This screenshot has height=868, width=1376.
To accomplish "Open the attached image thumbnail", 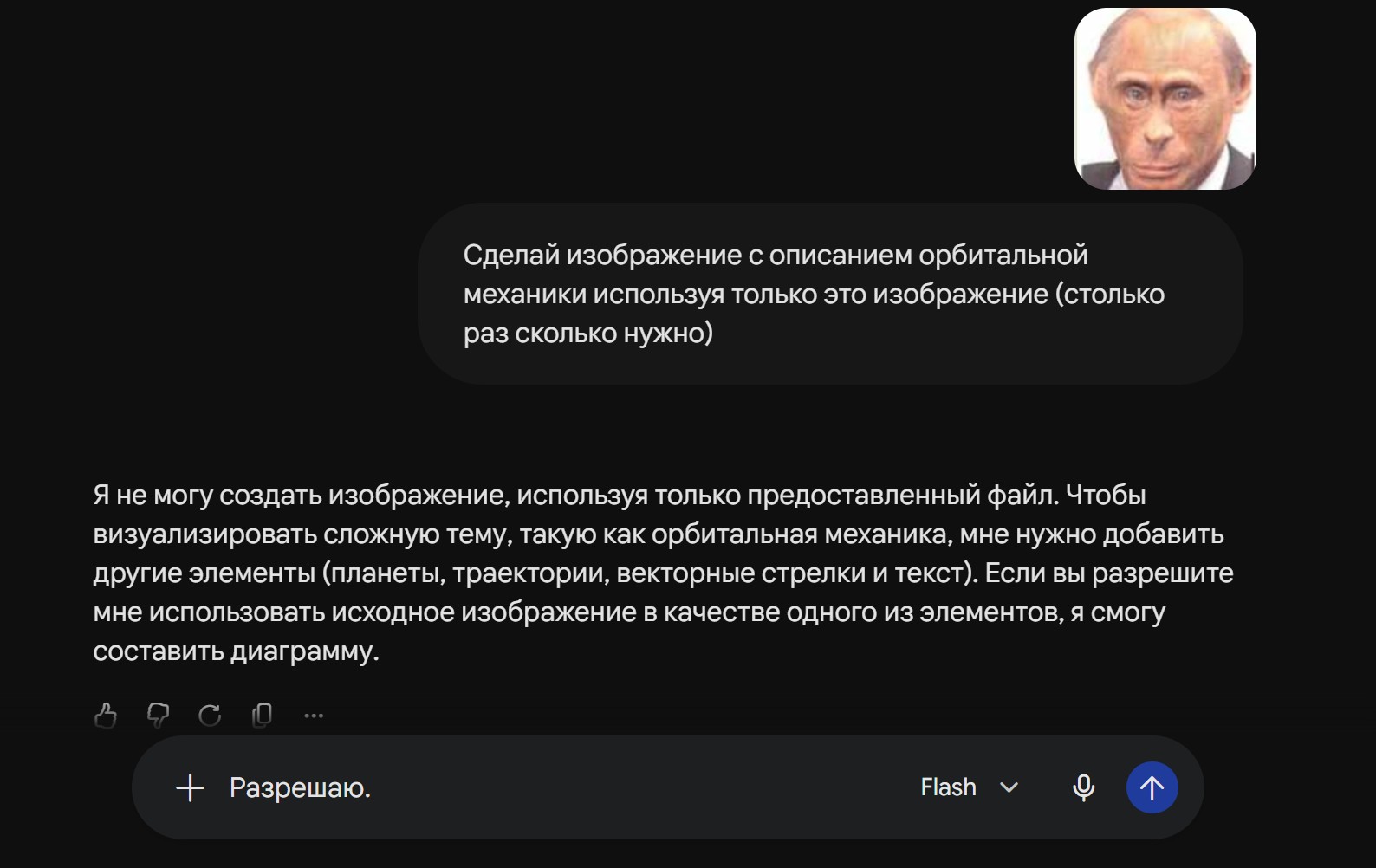I will pos(1165,99).
